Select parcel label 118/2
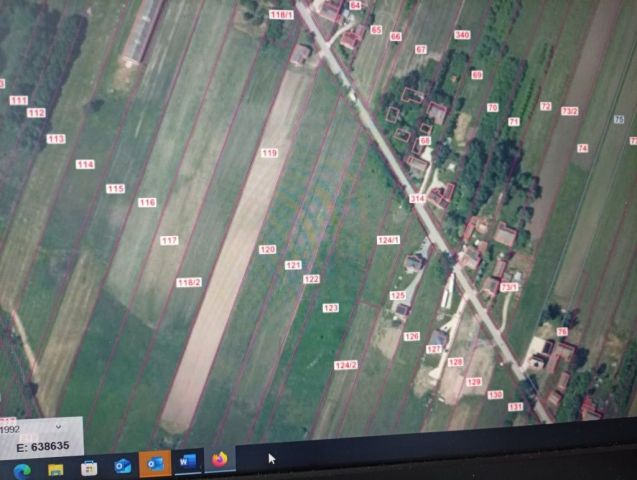 189,282
